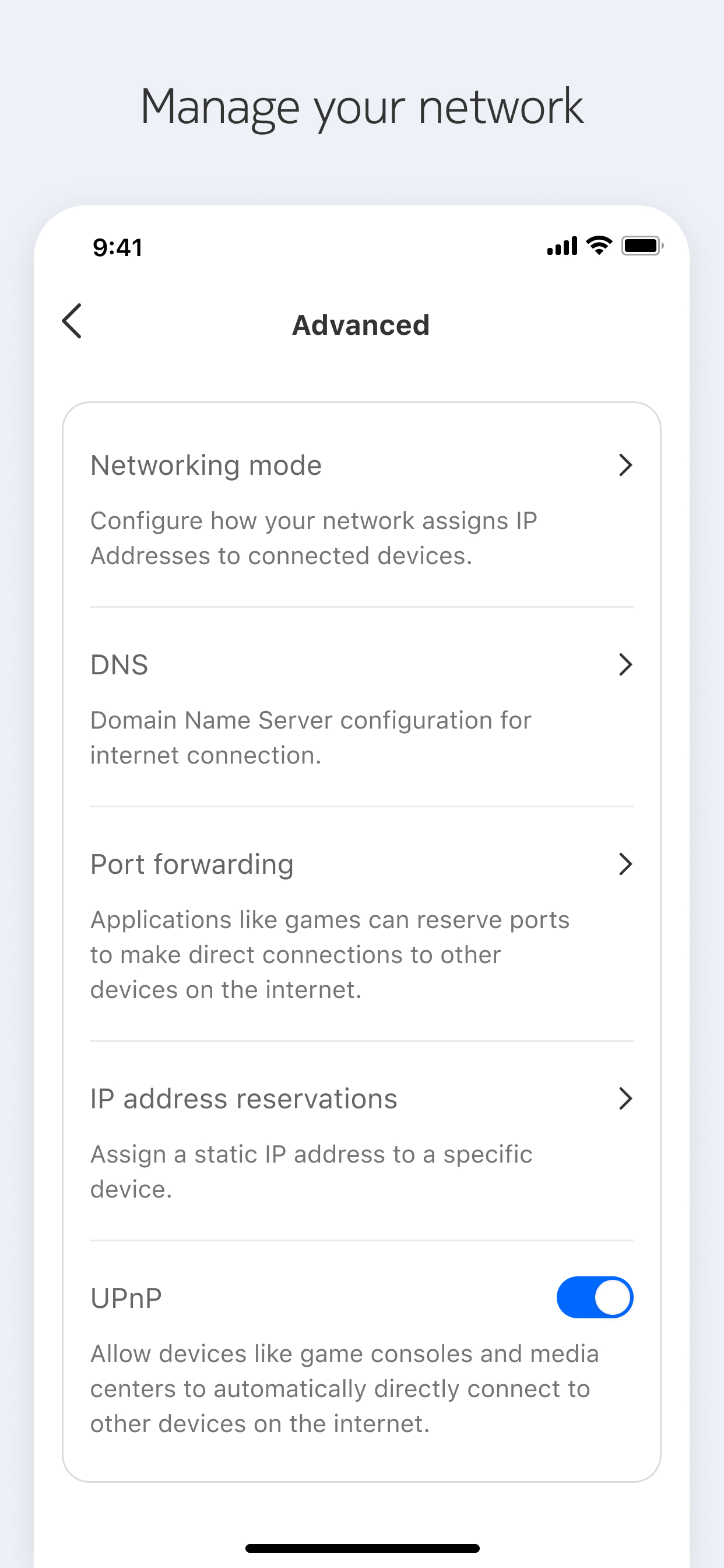Tap the Manage your network heading
The width and height of the screenshot is (724, 1568).
click(x=361, y=107)
